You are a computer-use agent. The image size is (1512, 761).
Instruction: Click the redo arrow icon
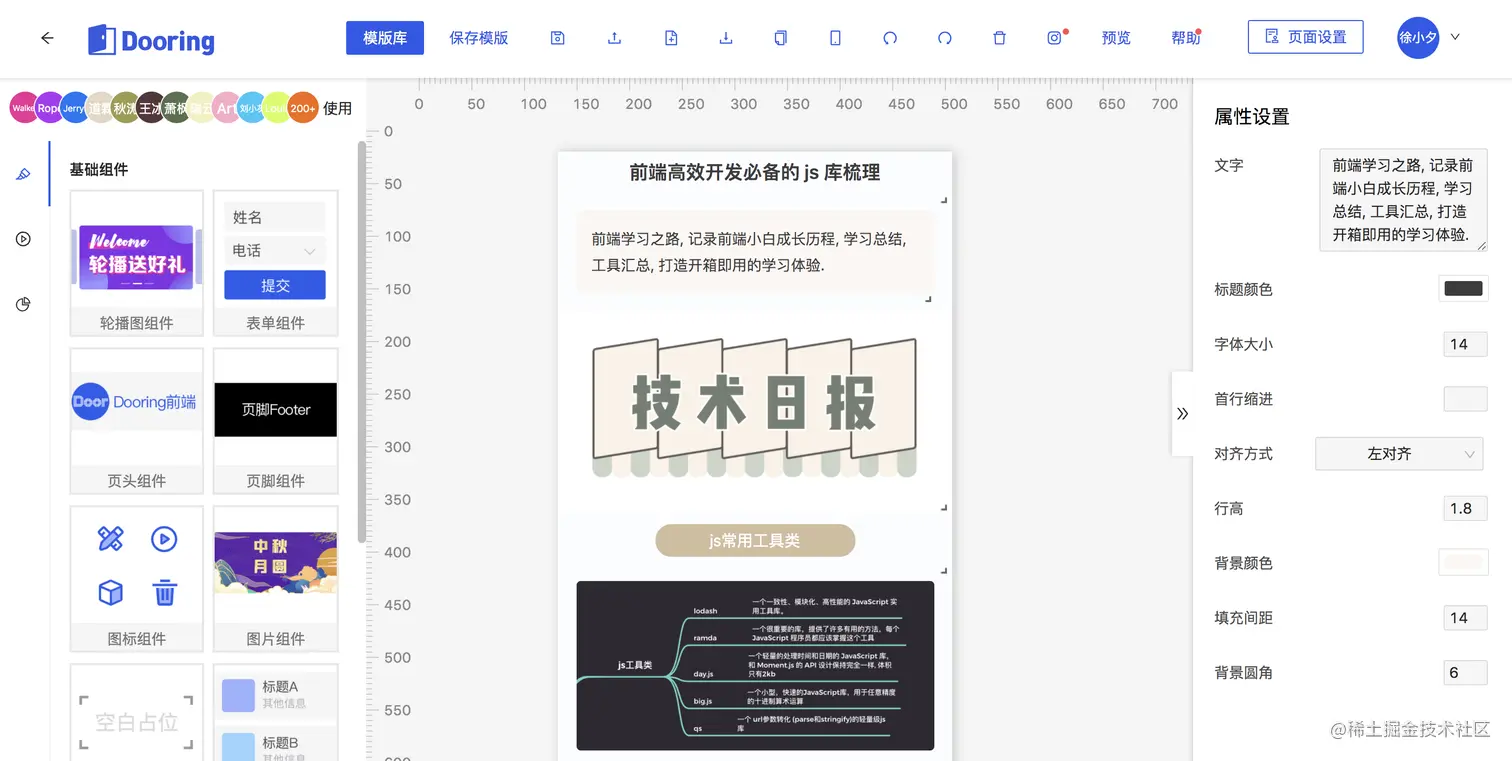pos(945,38)
